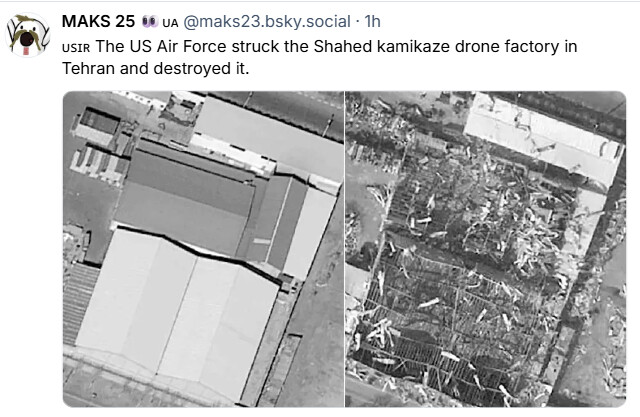The height and width of the screenshot is (417, 640).
Task: Click the USIR flag label starting the post
Action: click(x=76, y=48)
